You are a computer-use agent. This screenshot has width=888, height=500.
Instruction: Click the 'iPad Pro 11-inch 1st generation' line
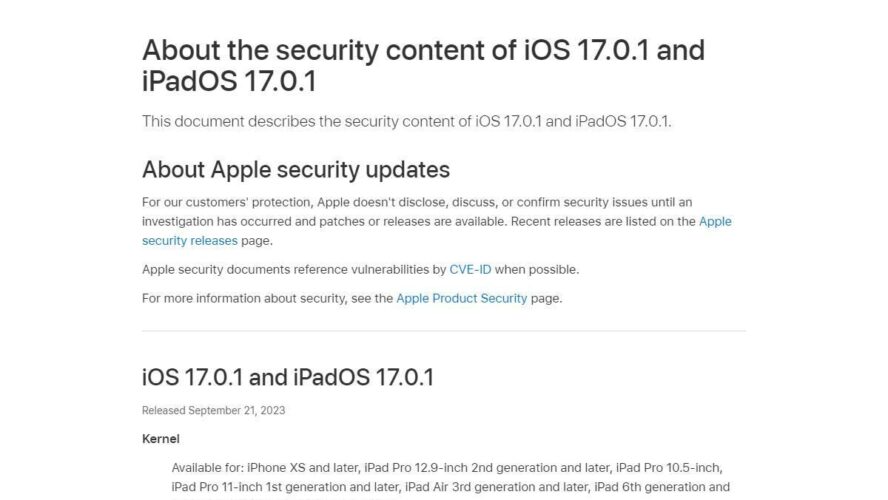[x=451, y=487]
